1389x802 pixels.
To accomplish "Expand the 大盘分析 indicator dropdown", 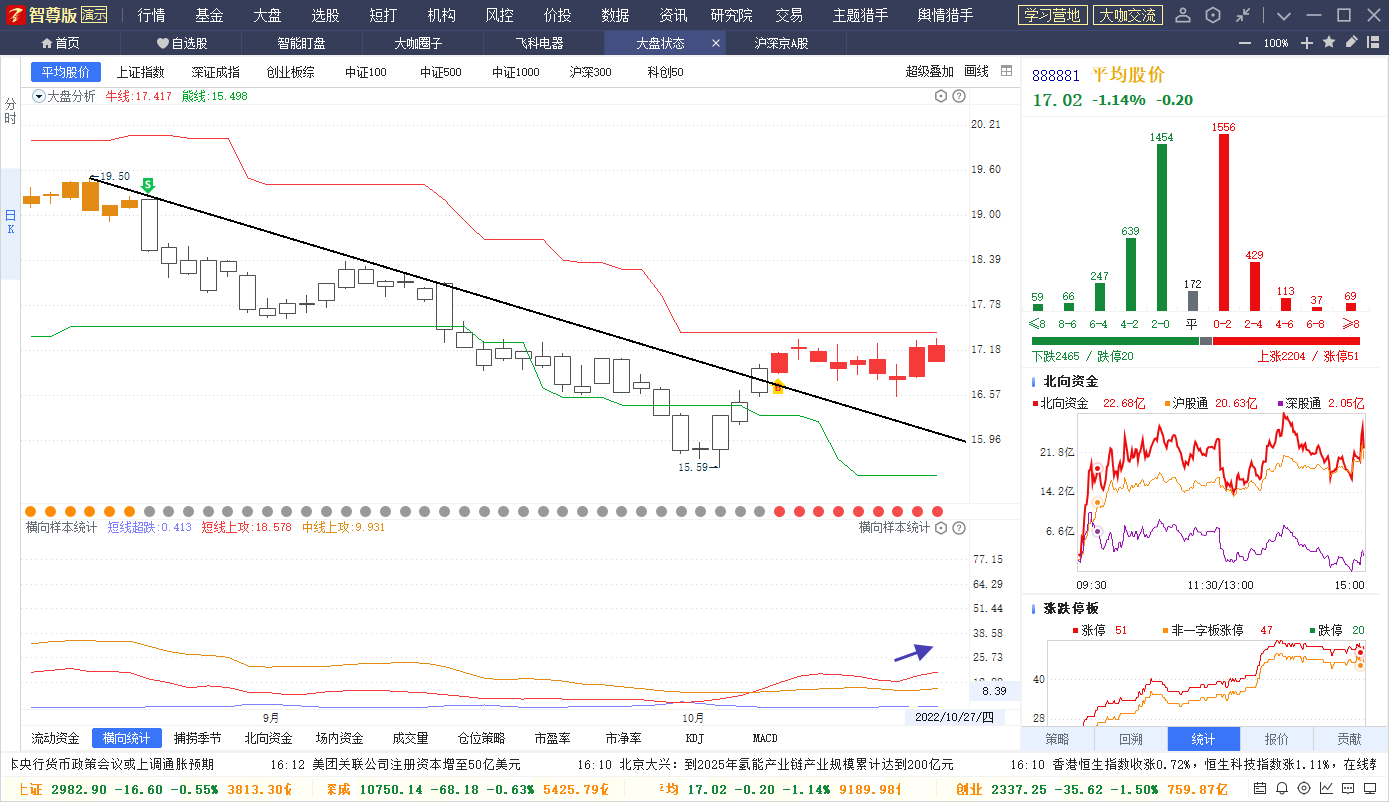I will tap(39, 96).
